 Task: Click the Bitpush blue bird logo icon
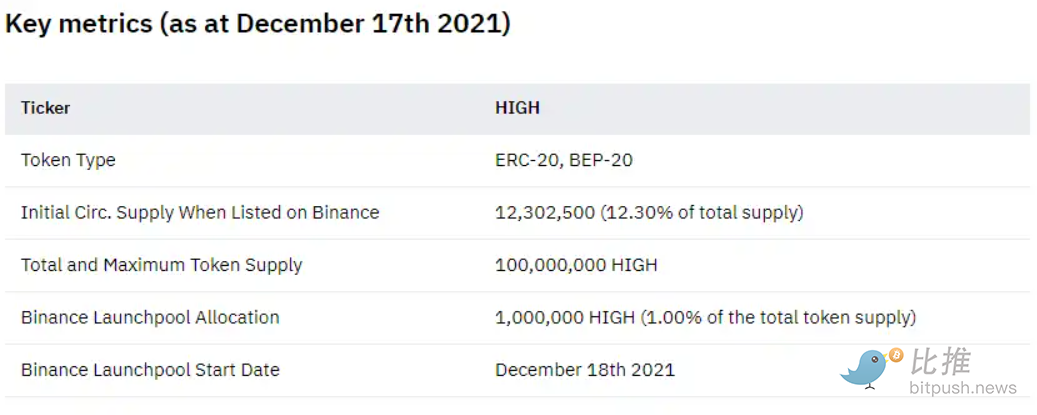(867, 368)
